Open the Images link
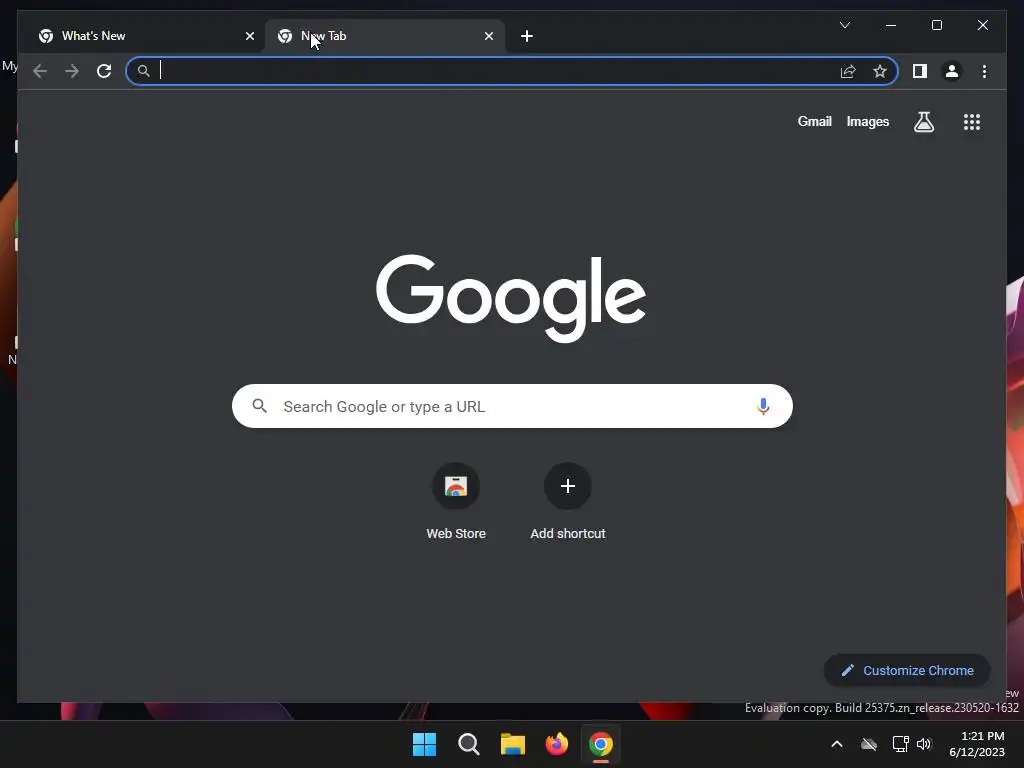Image resolution: width=1024 pixels, height=768 pixels. pos(867,121)
